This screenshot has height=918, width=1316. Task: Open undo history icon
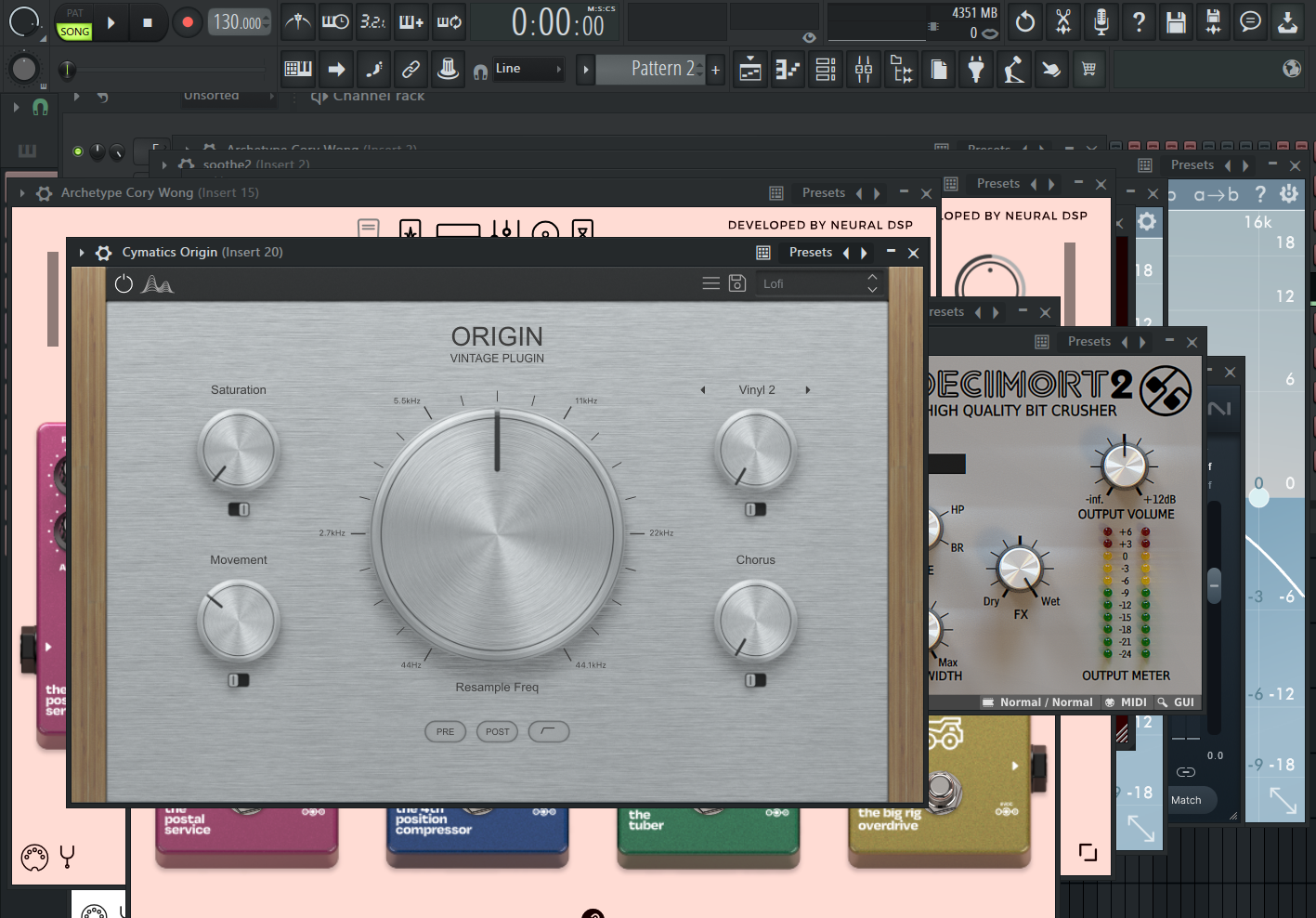click(x=1025, y=21)
